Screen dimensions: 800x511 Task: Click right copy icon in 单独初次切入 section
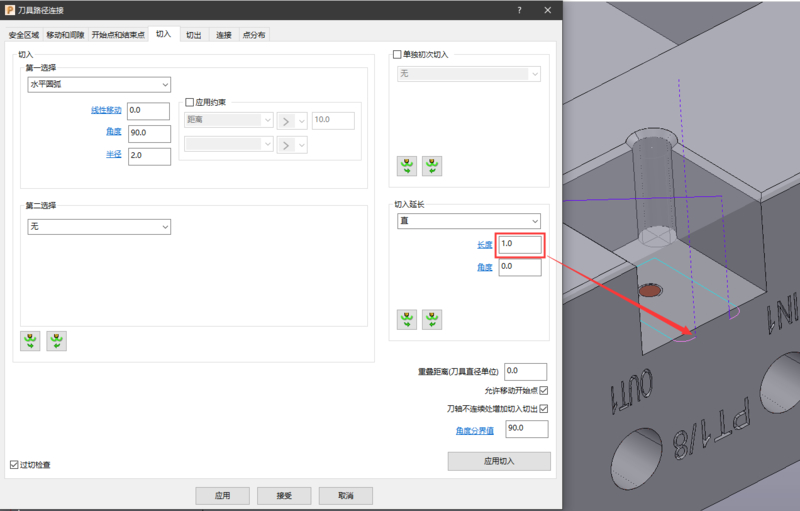coord(432,165)
